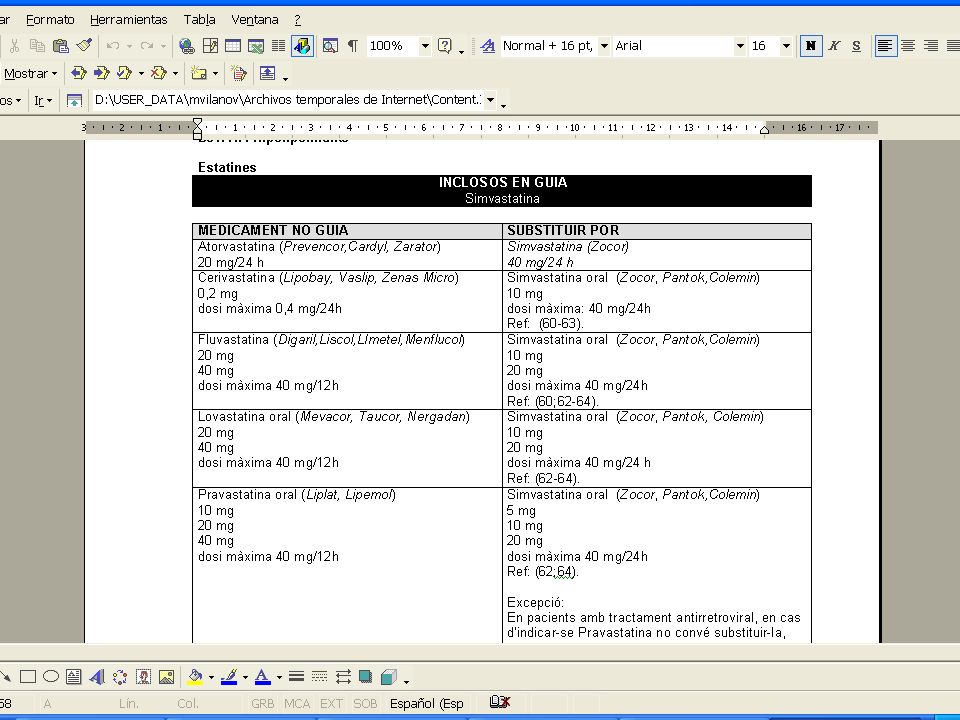Click the file path address field

coord(288,100)
